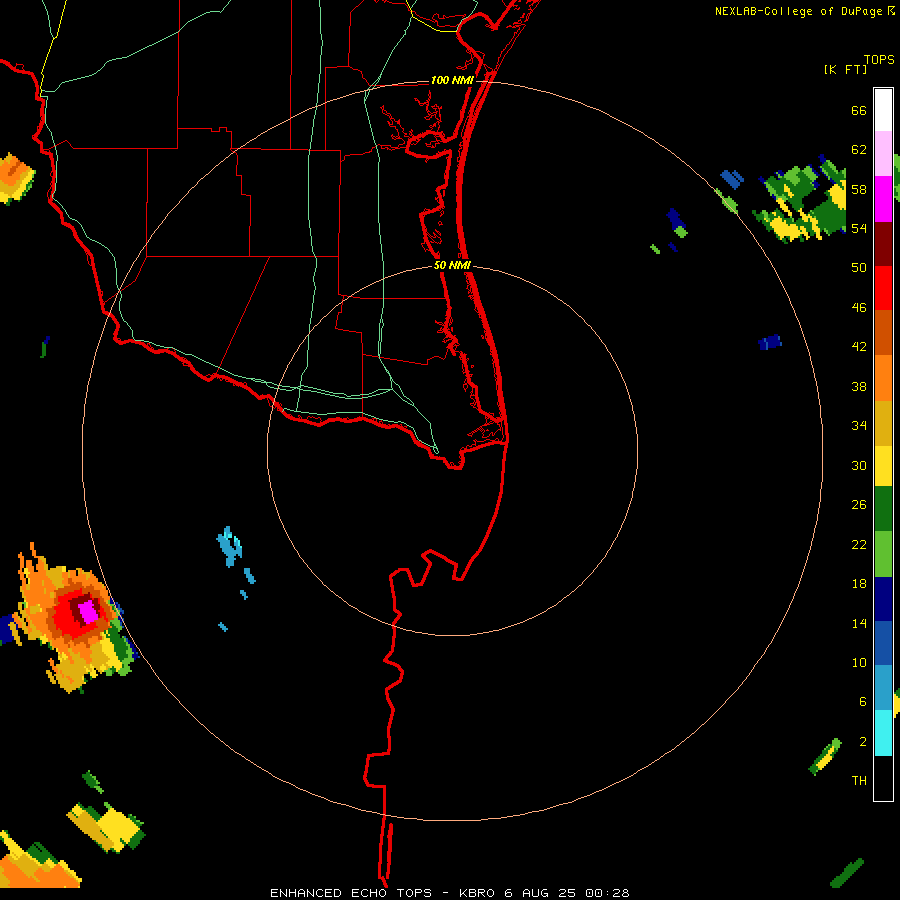Pick the navy blue legend band
Viewport: 900px width, 900px height.
883,599
